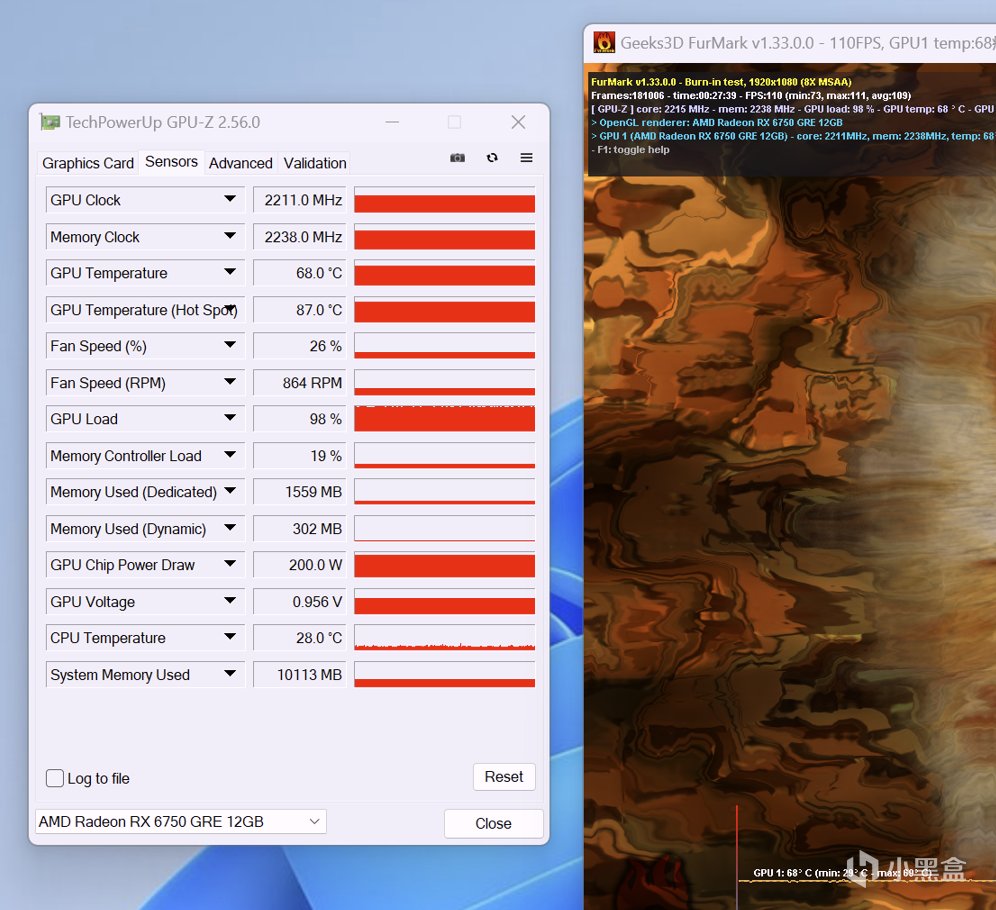
Task: Open the CPU Temperature dropdown
Action: (x=230, y=638)
